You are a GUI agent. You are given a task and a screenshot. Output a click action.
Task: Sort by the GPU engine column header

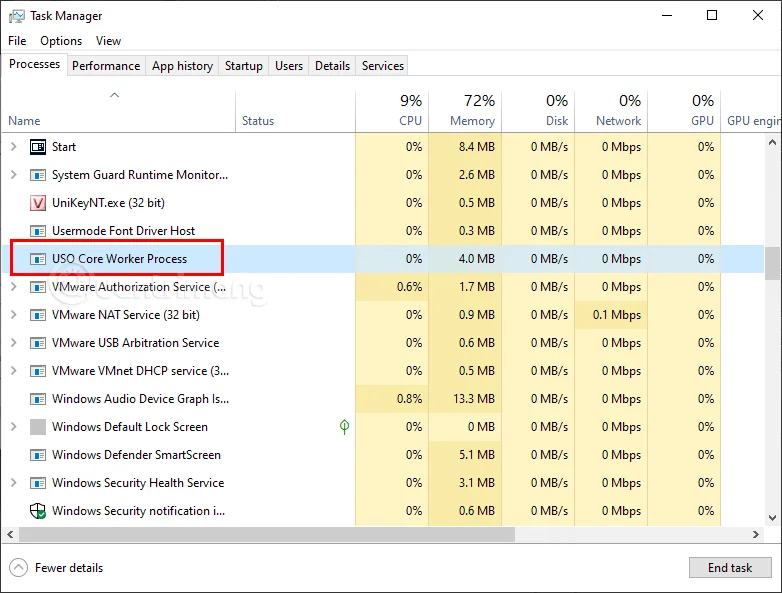(x=751, y=112)
